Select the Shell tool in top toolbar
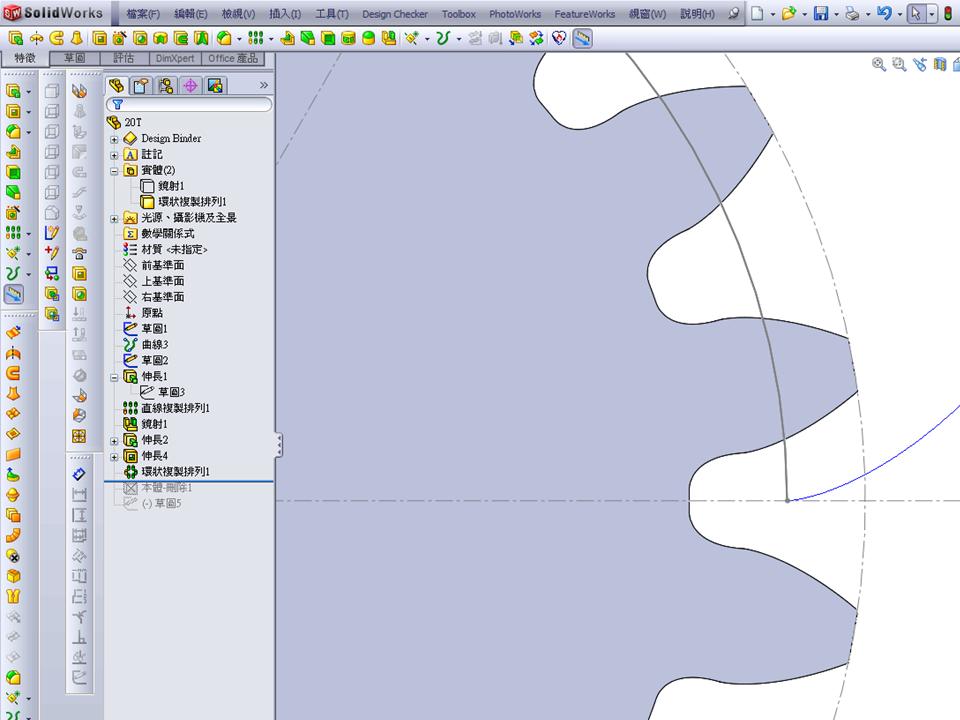This screenshot has width=960, height=720. click(328, 39)
